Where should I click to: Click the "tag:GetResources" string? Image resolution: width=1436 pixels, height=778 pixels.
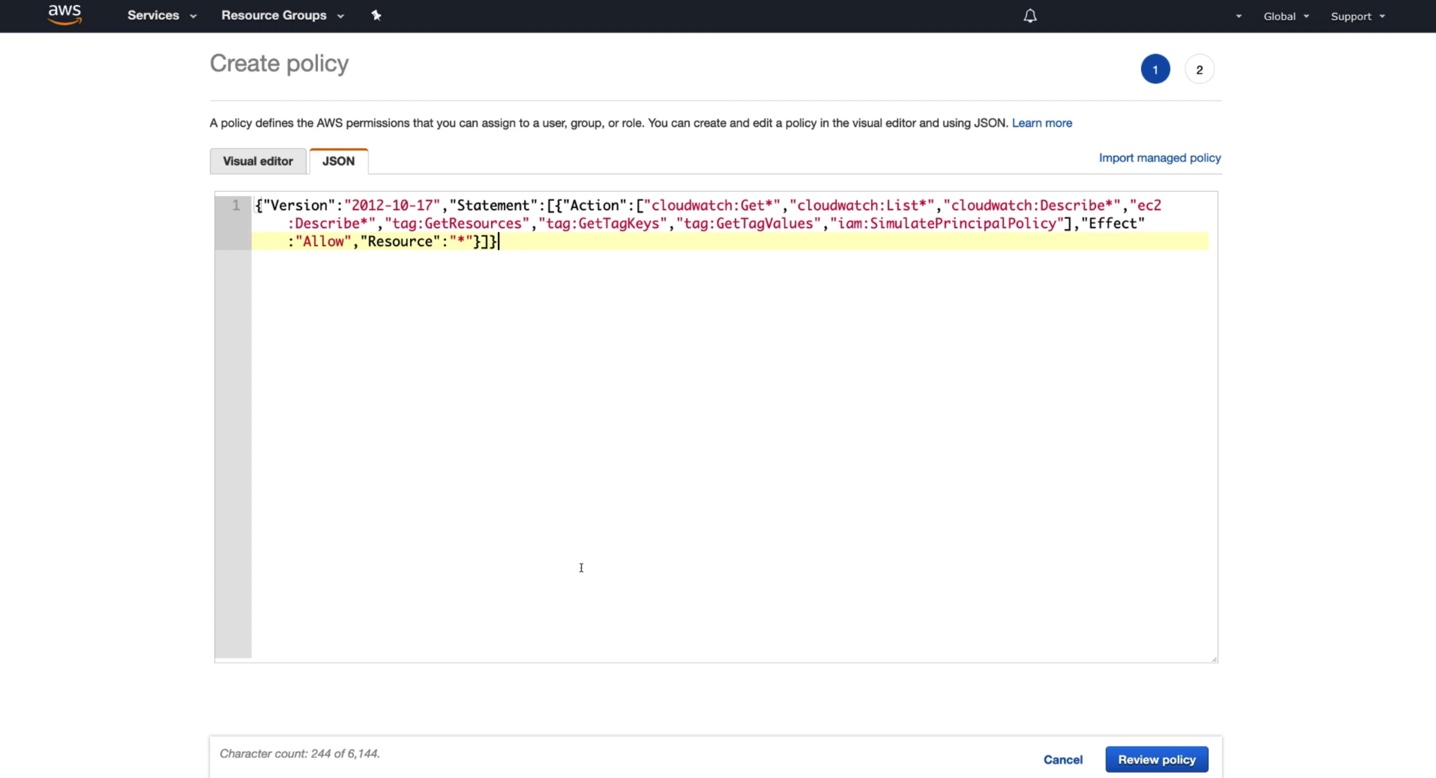(458, 223)
